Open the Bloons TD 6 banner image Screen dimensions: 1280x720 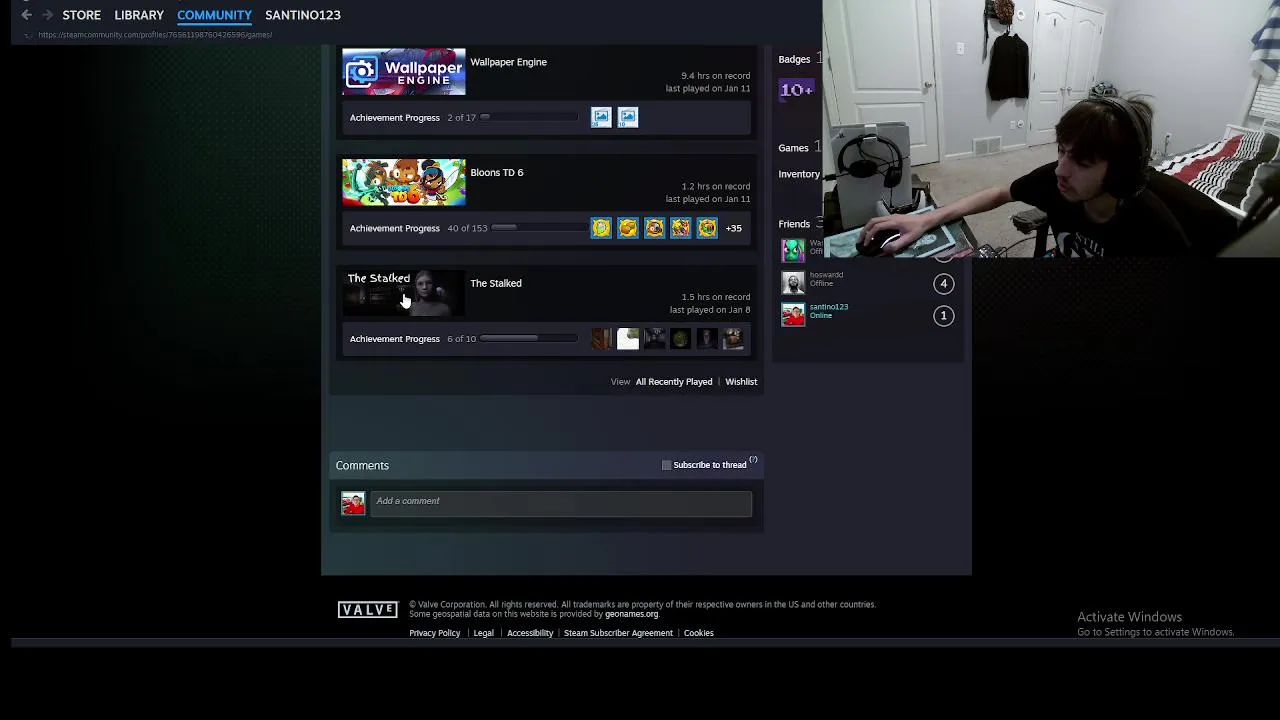point(404,182)
